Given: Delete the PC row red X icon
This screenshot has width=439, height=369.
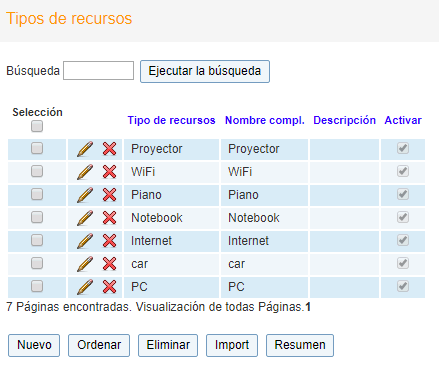Looking at the screenshot, I should [109, 287].
